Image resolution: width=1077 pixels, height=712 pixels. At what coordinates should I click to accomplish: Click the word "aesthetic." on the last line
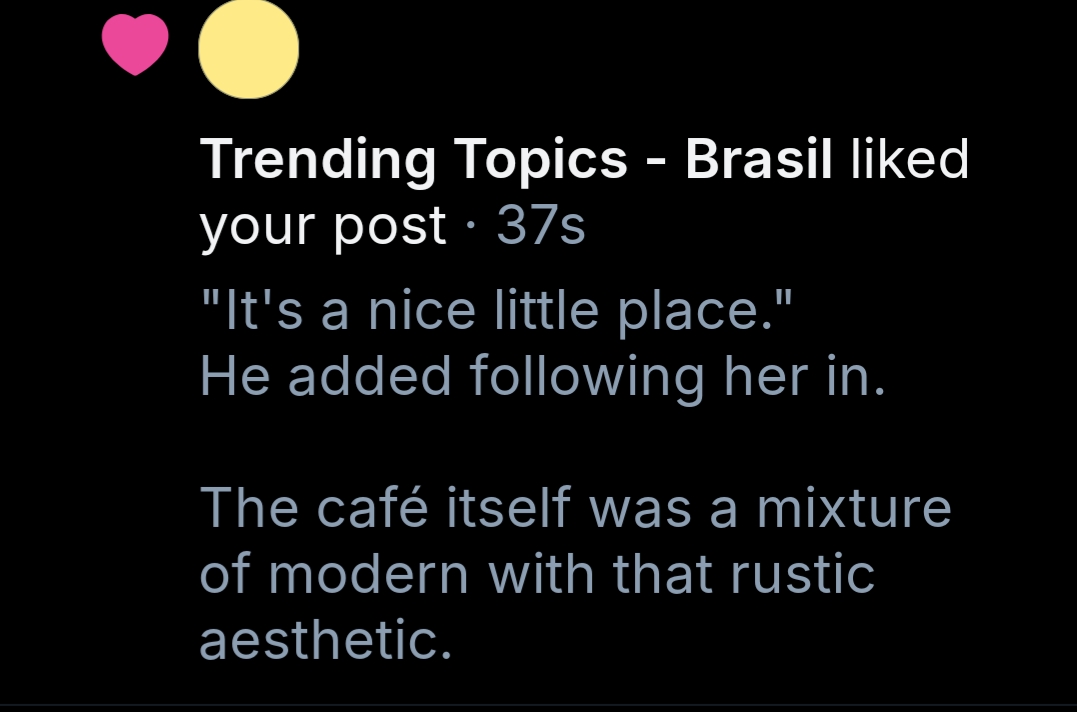pos(325,639)
